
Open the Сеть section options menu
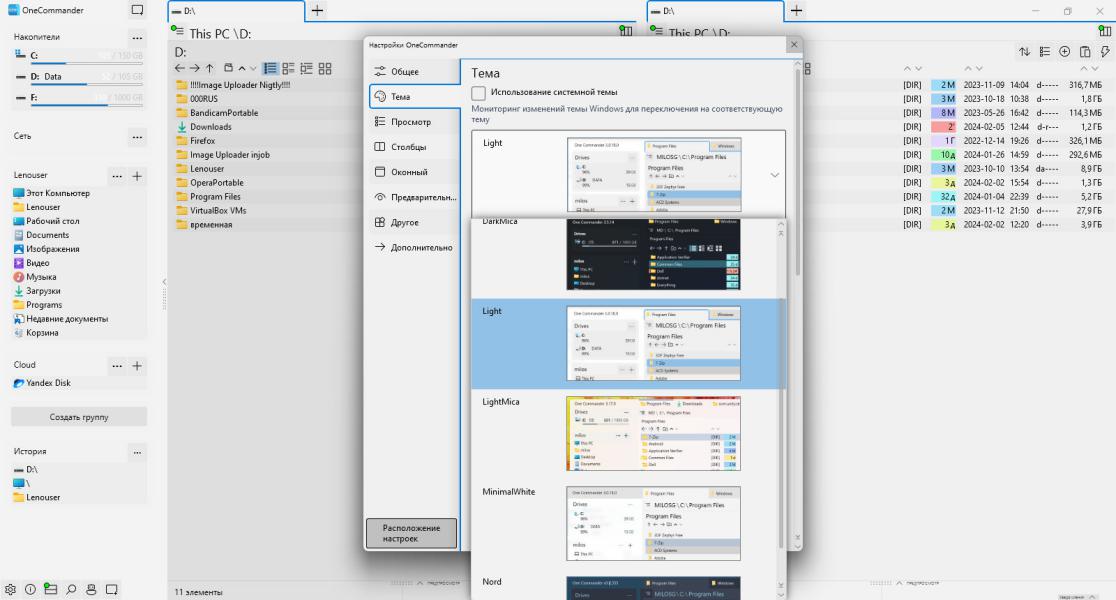click(137, 136)
